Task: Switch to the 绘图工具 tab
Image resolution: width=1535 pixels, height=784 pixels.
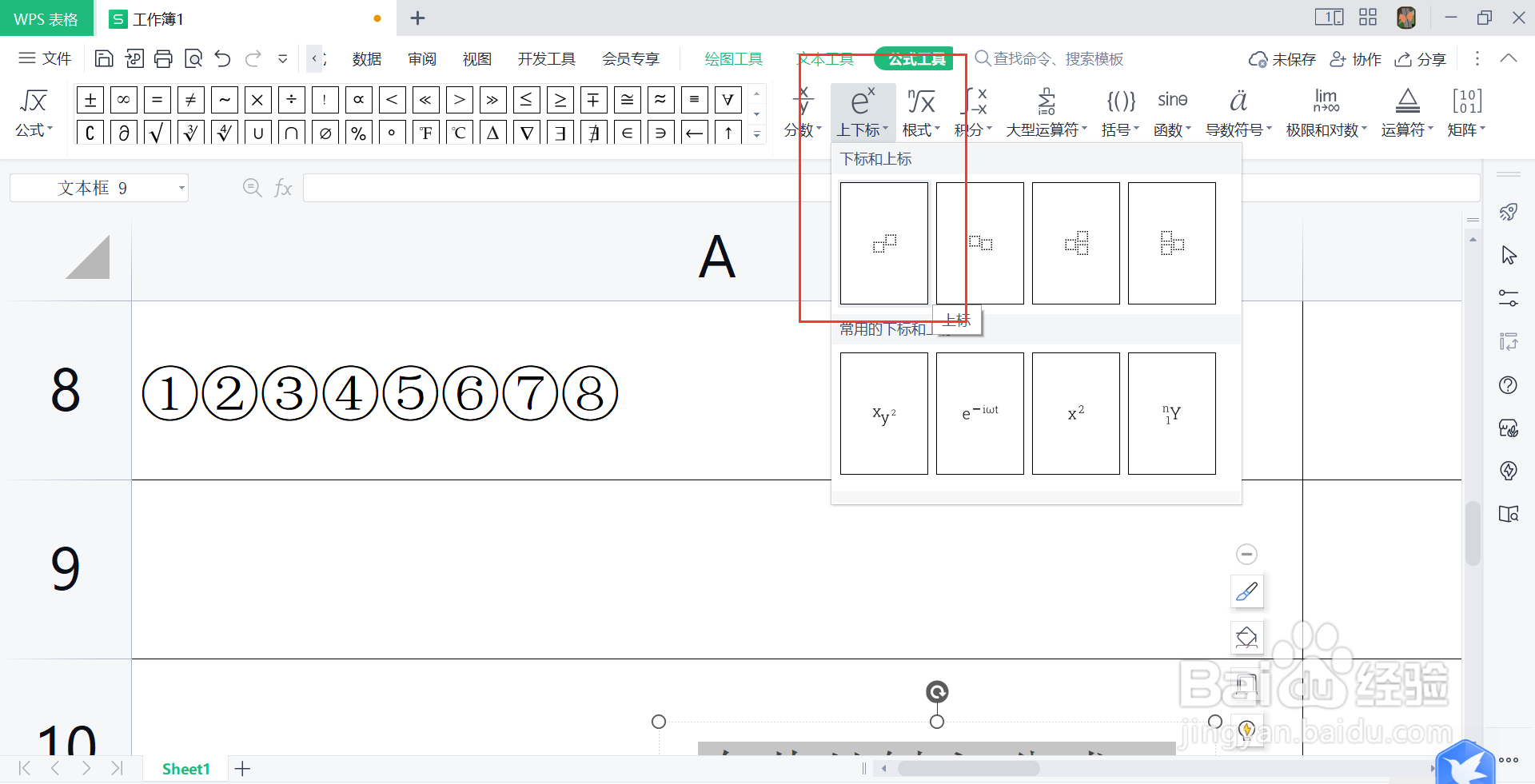Action: [734, 59]
